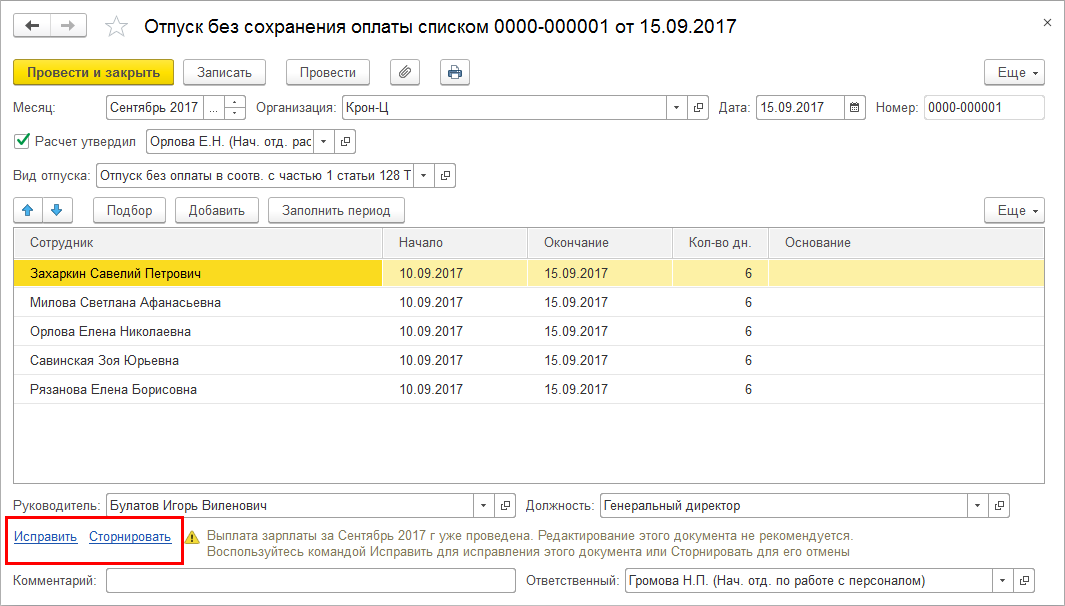Open Организация Крон-Ц record form
Image resolution: width=1065 pixels, height=606 pixels.
pyautogui.click(x=698, y=107)
